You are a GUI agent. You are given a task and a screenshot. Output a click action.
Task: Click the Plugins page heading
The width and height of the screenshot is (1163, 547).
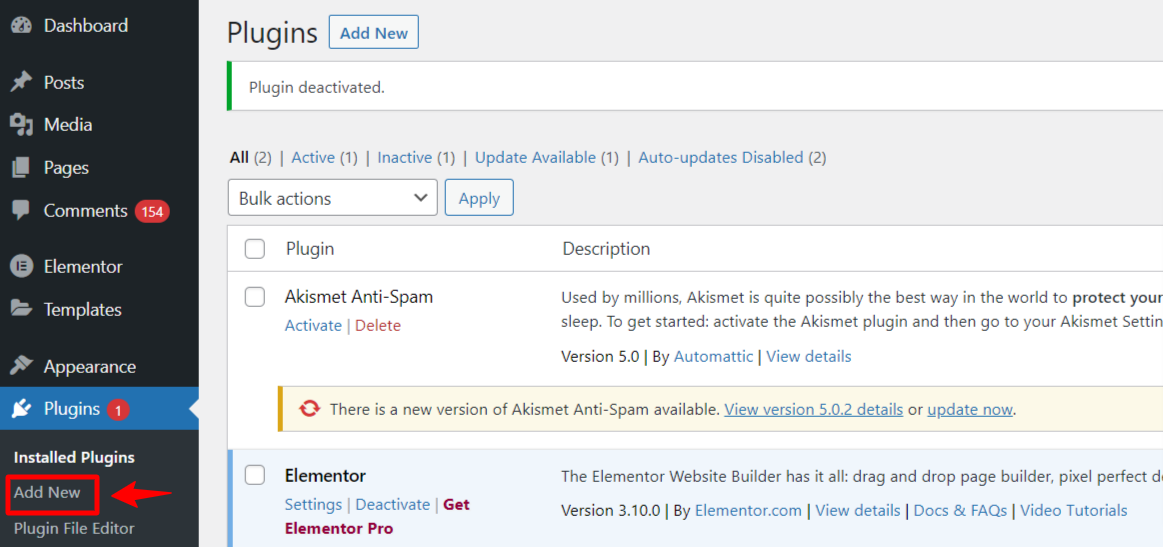272,33
